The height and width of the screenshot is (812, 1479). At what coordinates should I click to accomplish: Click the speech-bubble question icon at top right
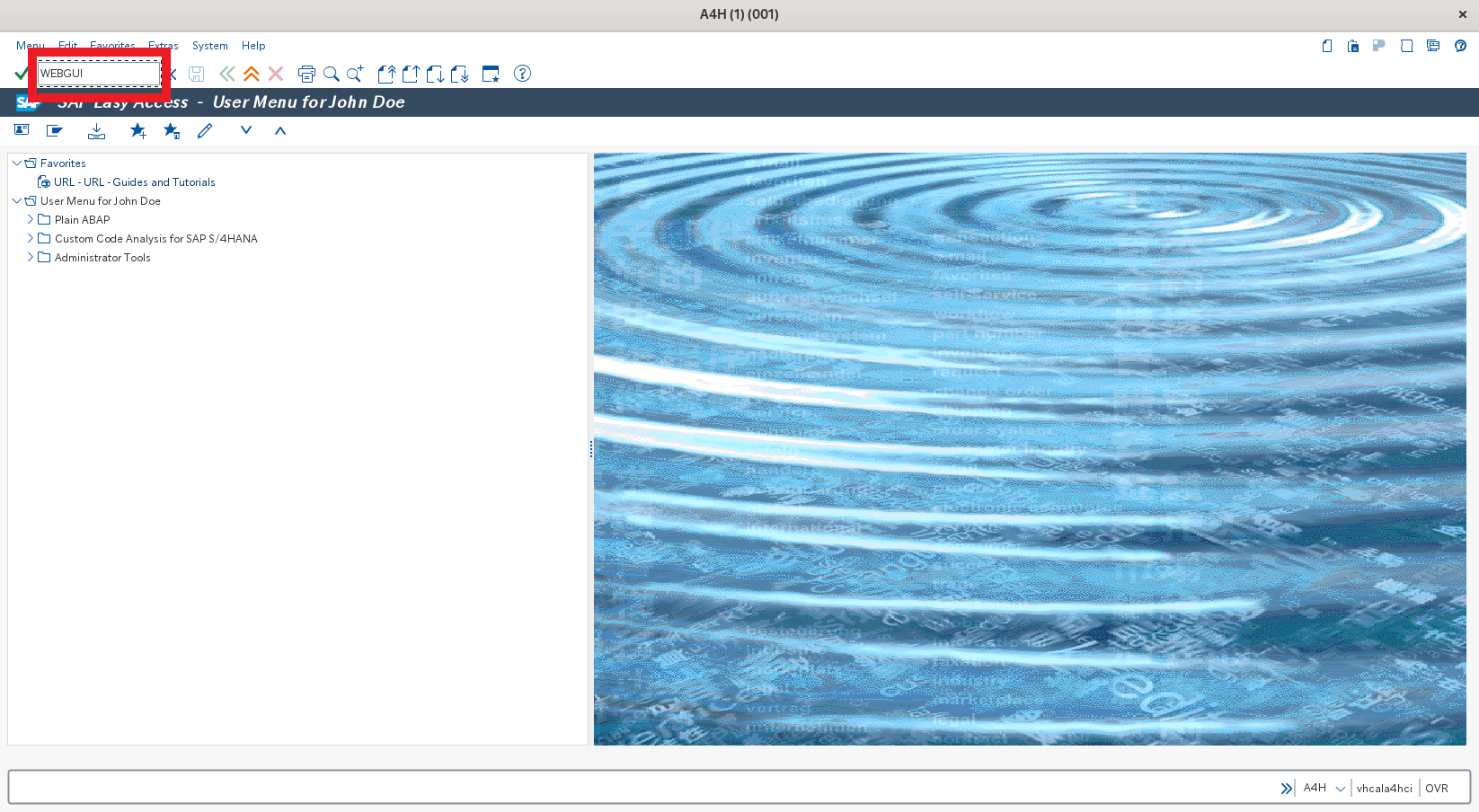(1461, 46)
